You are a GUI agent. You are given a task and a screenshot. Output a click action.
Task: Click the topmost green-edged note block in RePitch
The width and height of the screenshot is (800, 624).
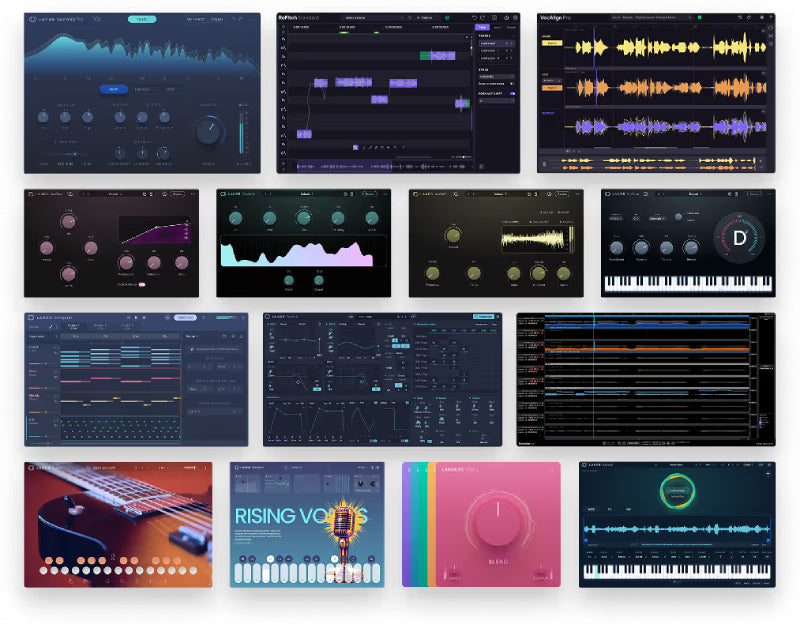coord(437,55)
